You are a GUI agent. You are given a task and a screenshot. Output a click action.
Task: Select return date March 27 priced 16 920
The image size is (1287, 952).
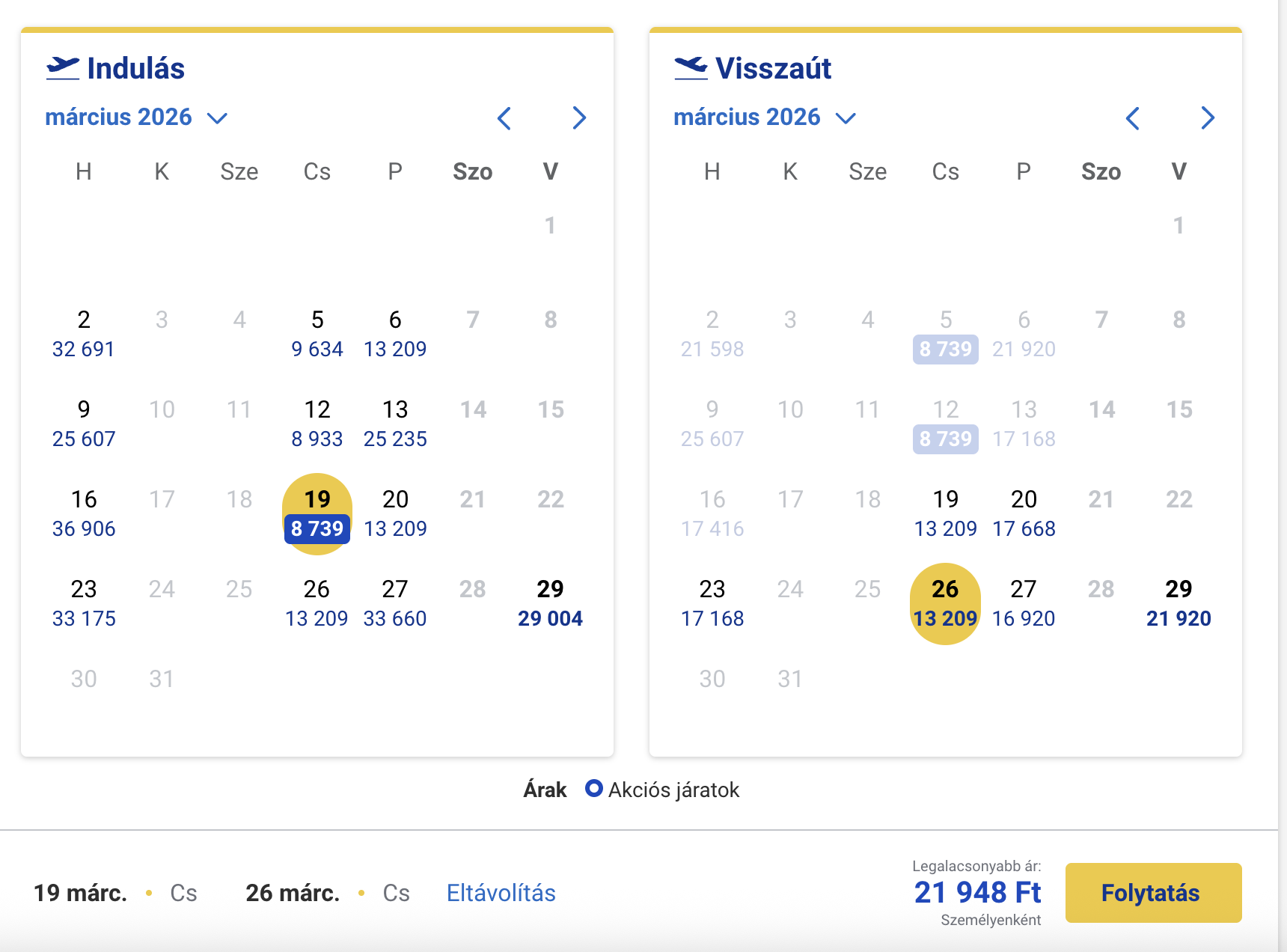click(1023, 603)
